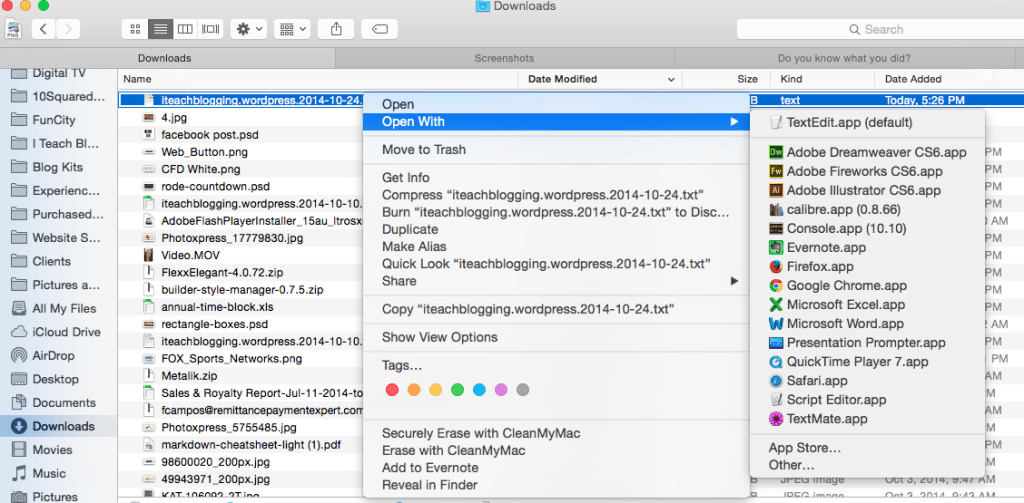The width and height of the screenshot is (1024, 503).
Task: Click the Share toolbar icon
Action: point(335,29)
